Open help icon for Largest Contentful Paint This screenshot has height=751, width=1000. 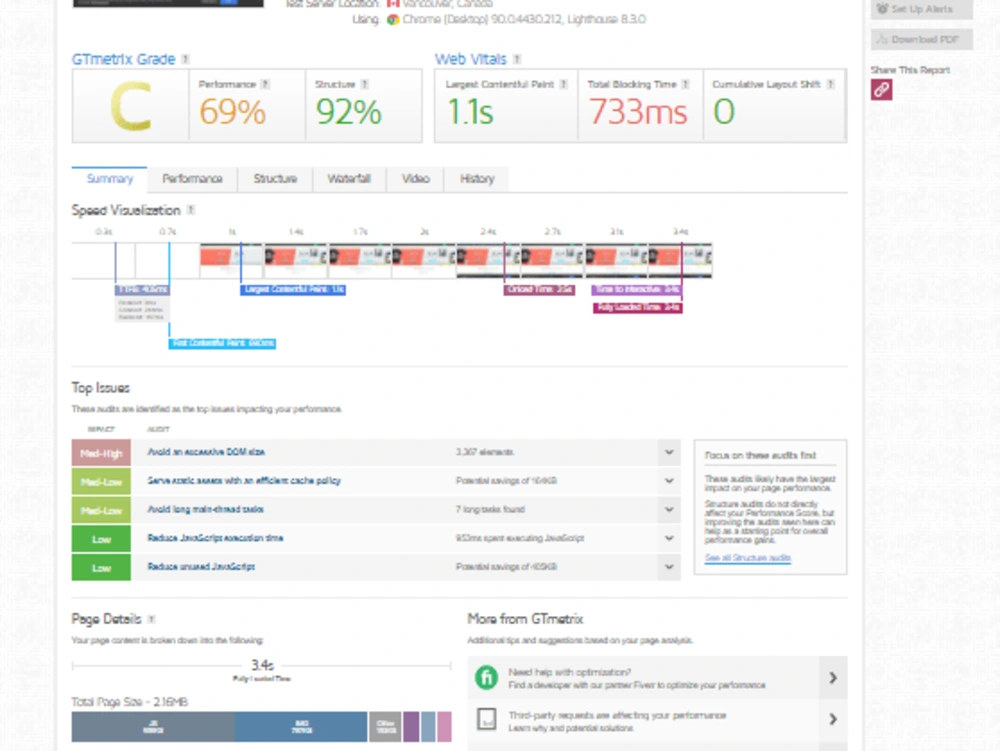coord(563,84)
